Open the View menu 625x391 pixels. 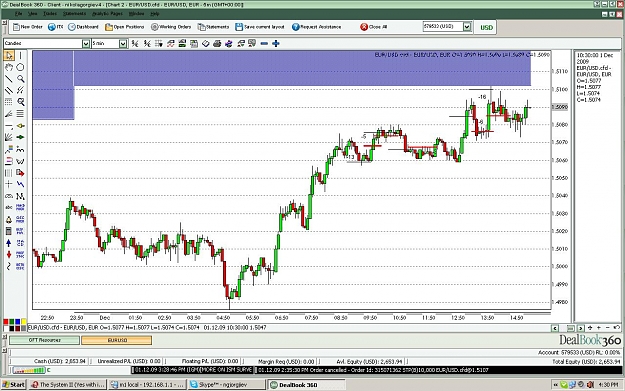(33, 14)
